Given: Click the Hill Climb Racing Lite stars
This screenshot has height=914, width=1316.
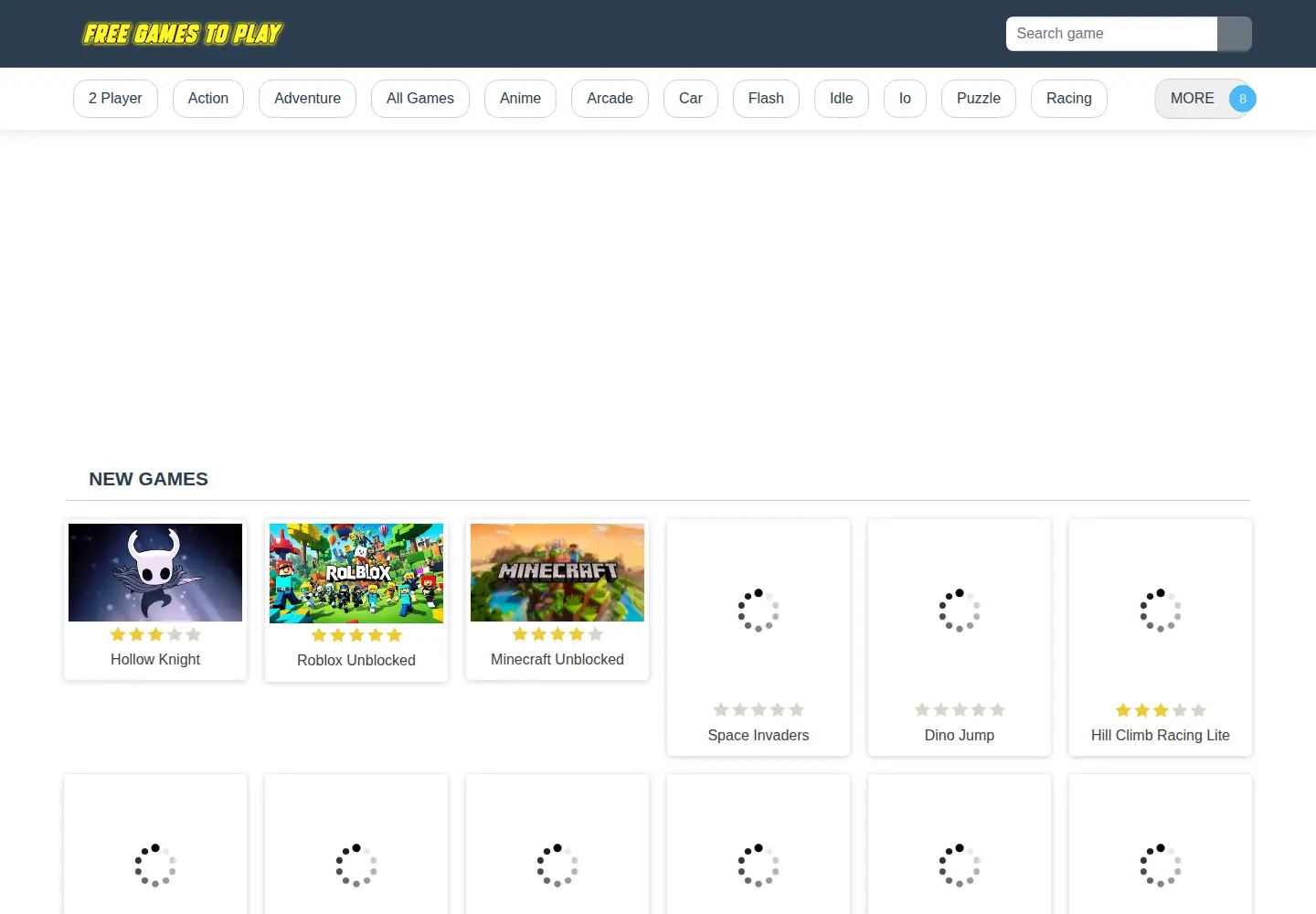Looking at the screenshot, I should coord(1161,710).
